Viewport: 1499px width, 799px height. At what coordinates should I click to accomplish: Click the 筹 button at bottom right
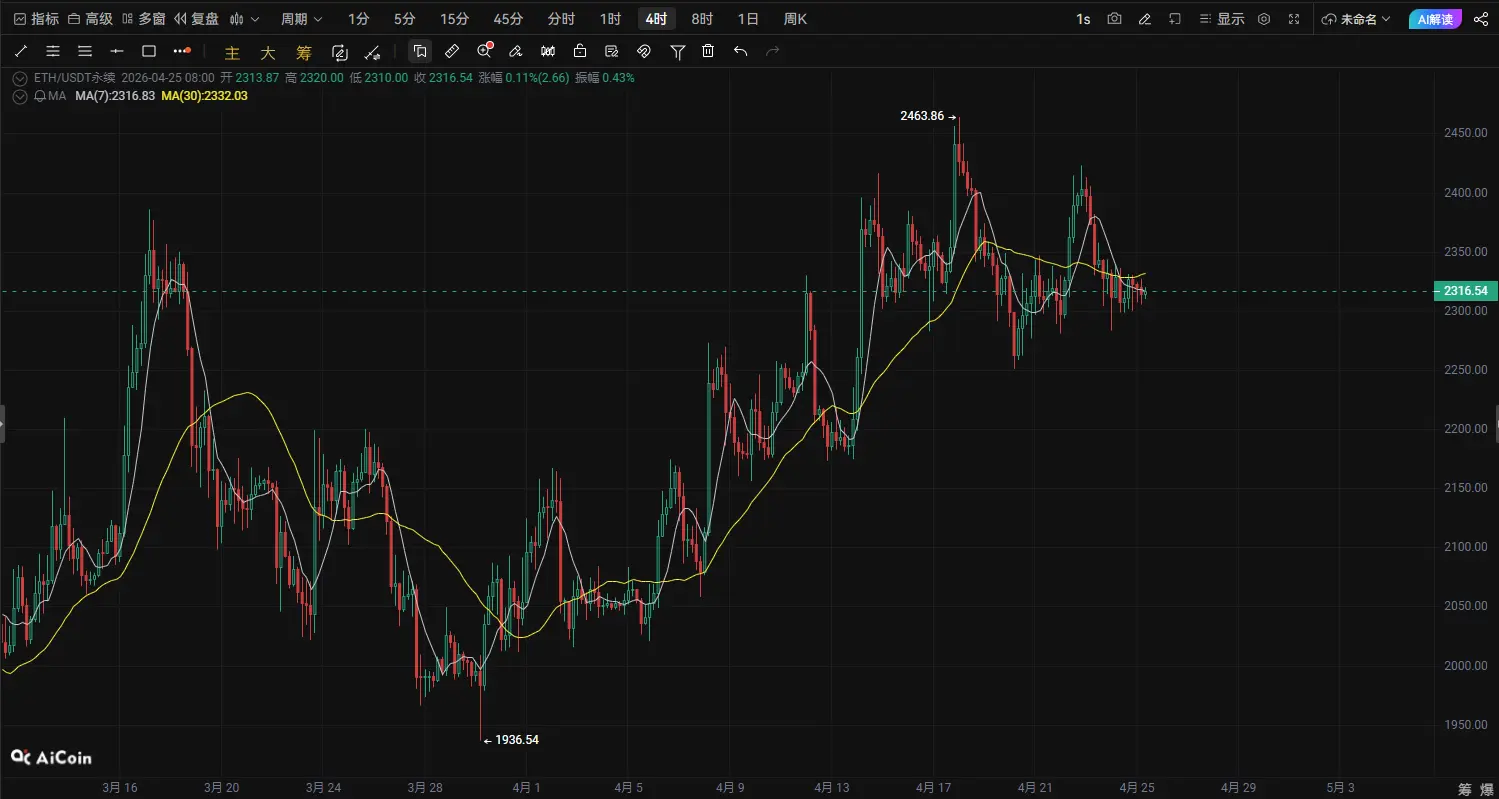tap(1465, 789)
